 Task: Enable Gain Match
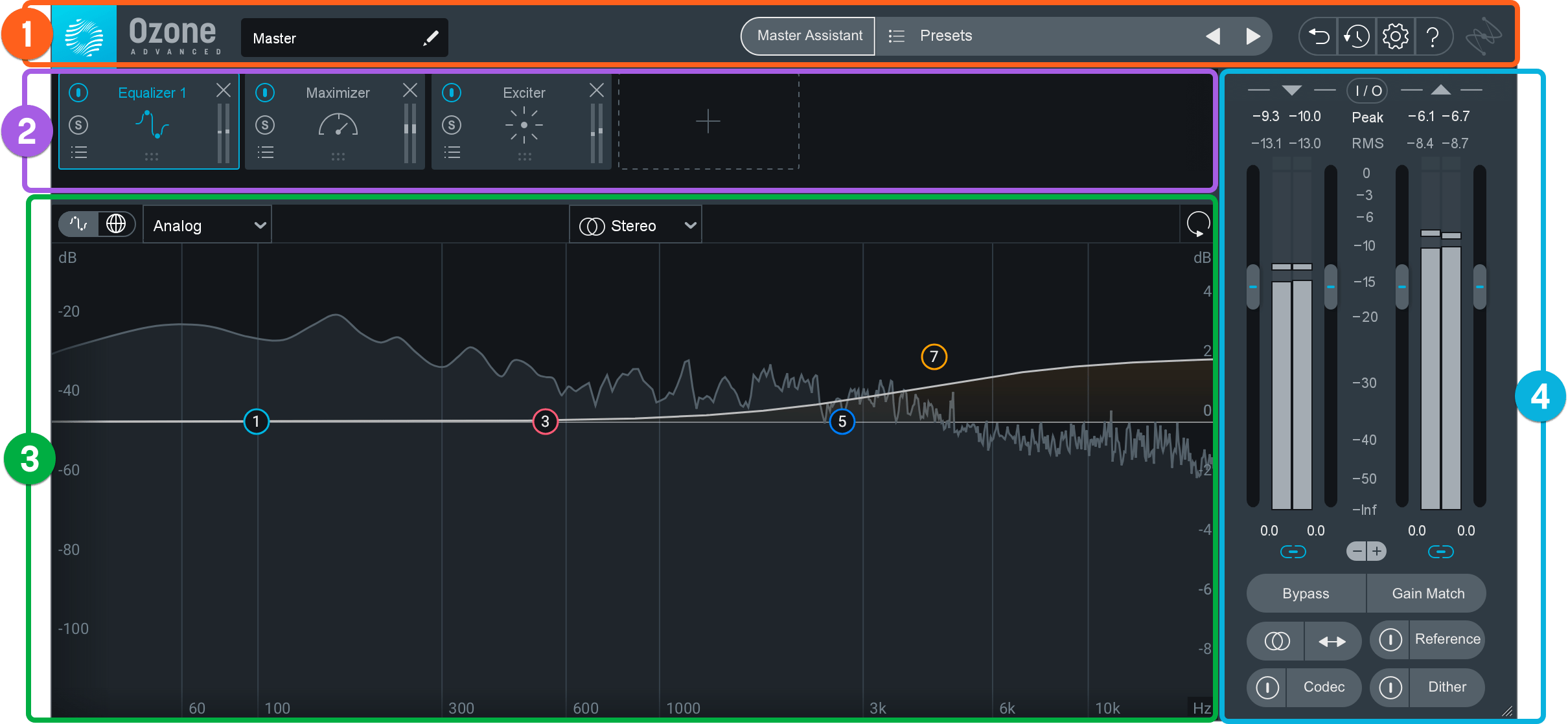1427,593
